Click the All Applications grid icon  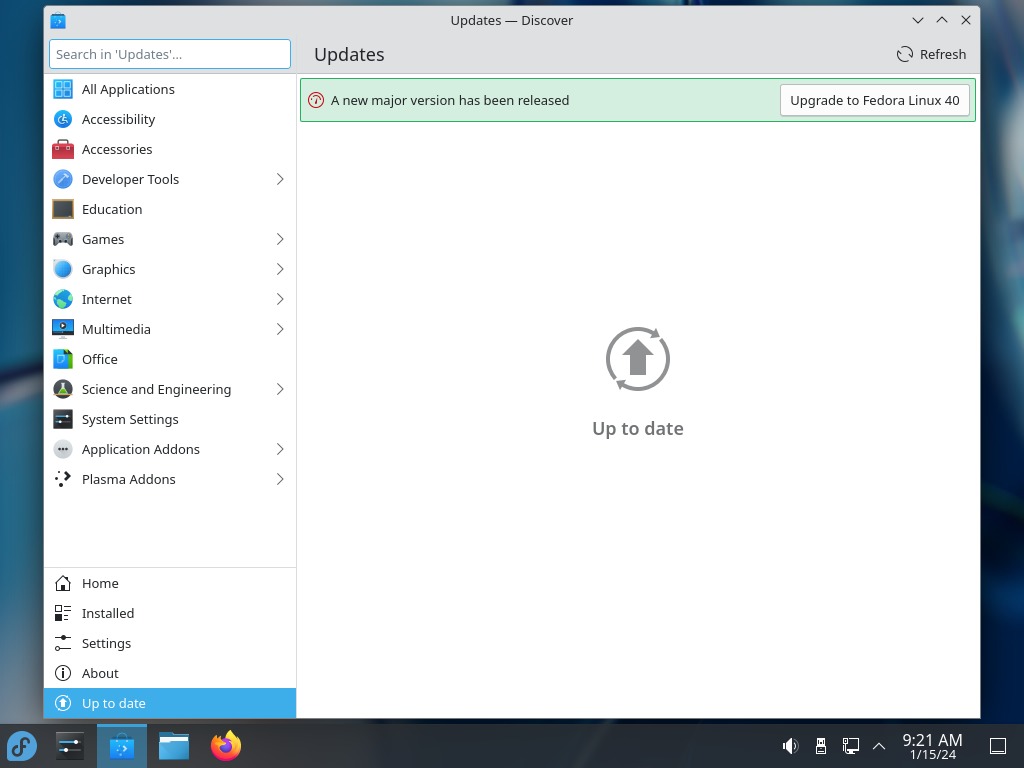(x=63, y=89)
